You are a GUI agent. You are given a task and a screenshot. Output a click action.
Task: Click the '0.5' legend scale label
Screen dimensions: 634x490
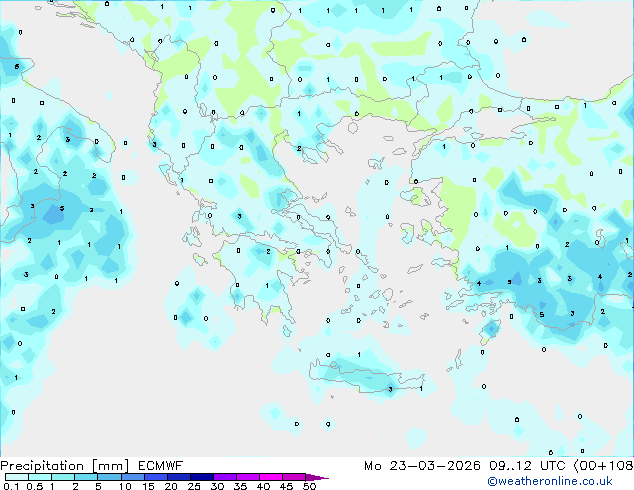pos(35,486)
